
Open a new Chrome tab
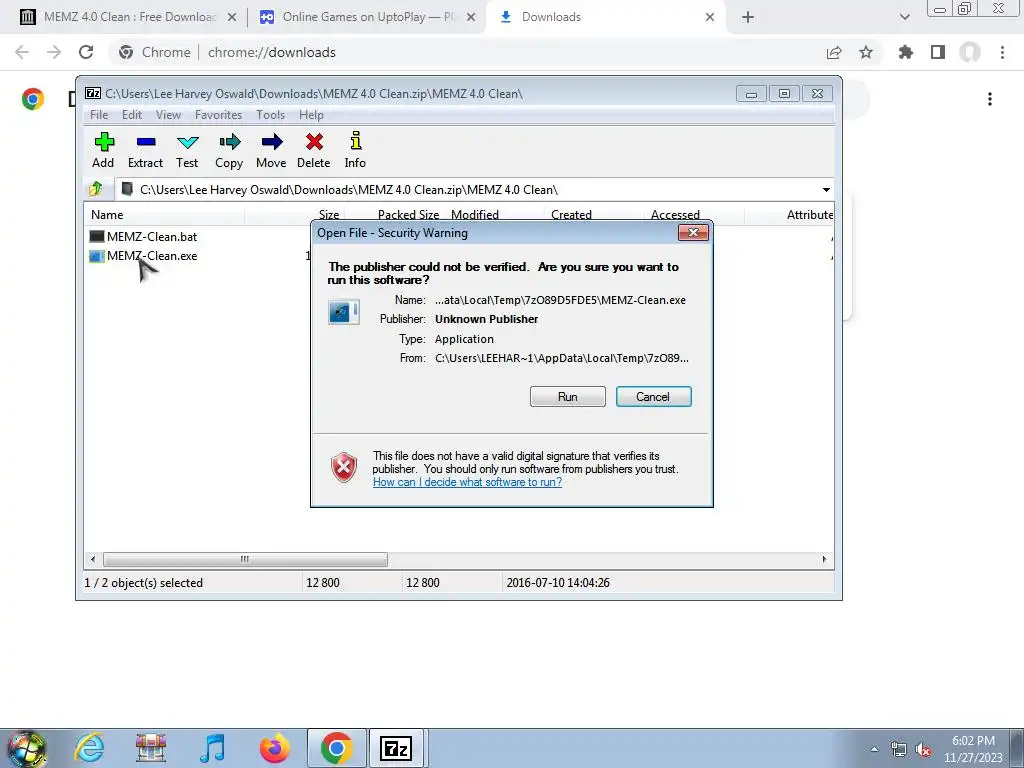[748, 17]
